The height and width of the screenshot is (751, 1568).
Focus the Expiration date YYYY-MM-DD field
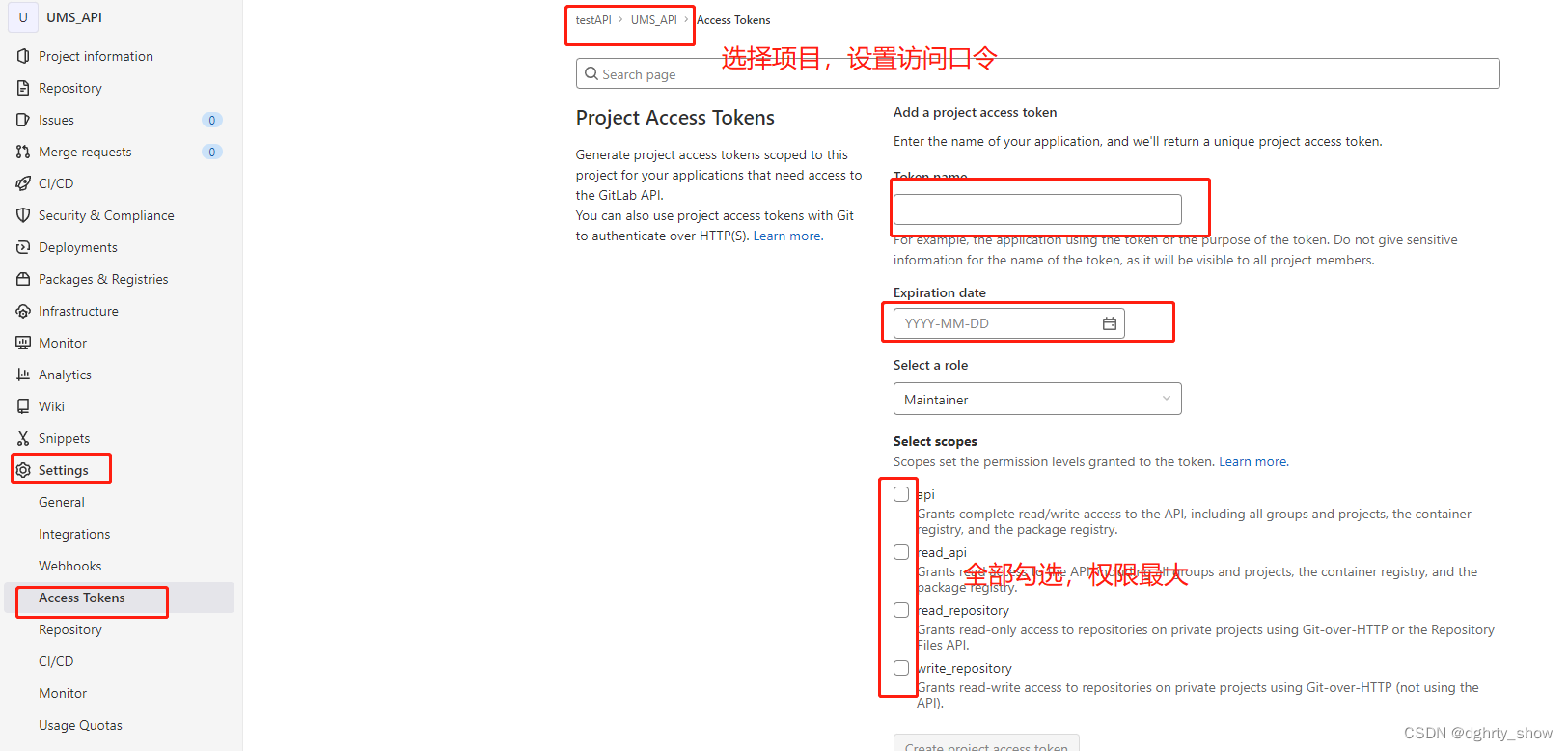pos(1009,323)
